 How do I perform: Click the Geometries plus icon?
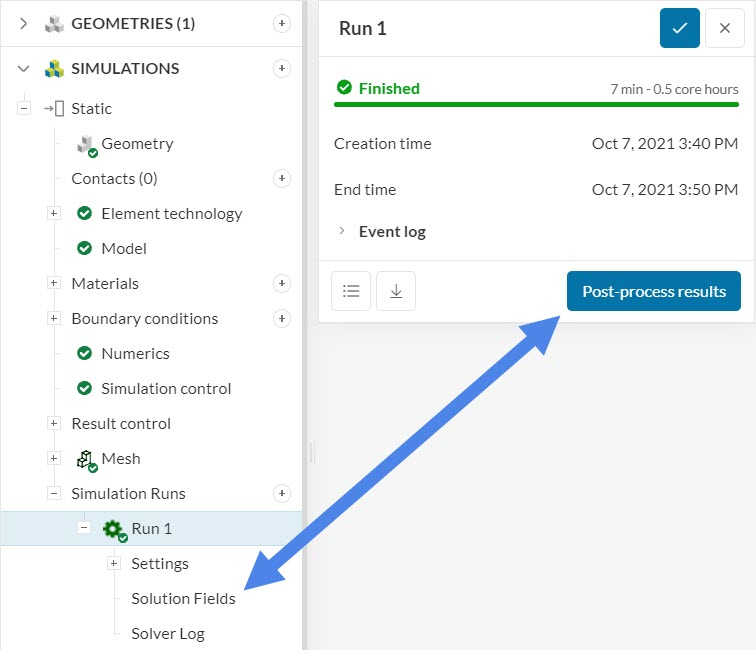click(282, 24)
